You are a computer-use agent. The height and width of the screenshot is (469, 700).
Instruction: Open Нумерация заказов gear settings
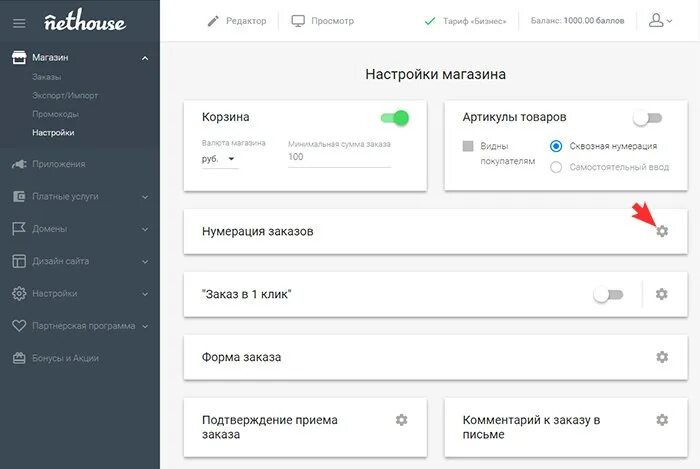pyautogui.click(x=662, y=231)
